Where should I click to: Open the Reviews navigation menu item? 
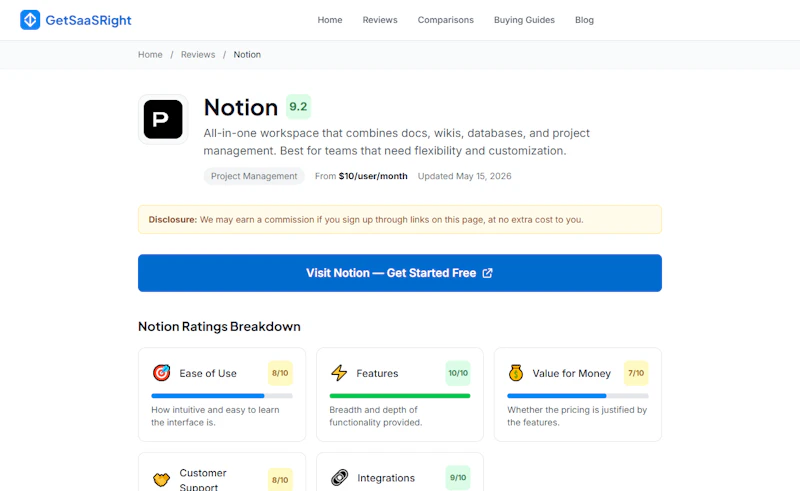pos(380,20)
